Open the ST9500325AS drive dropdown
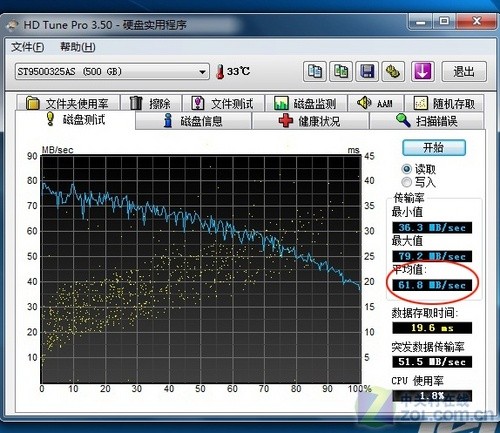The height and width of the screenshot is (433, 500). (x=112, y=71)
